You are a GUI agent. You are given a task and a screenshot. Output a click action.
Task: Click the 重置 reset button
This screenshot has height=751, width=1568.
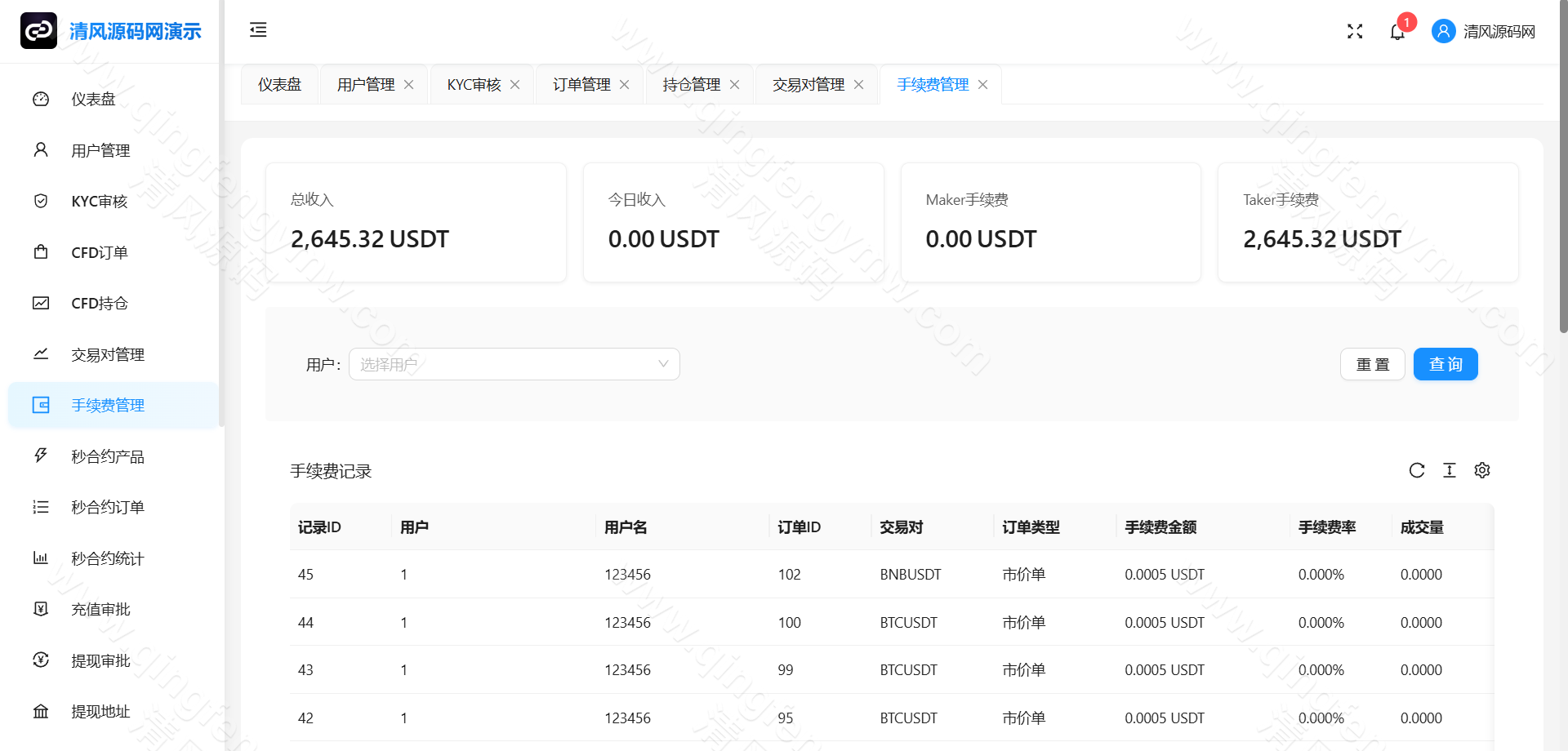(1373, 364)
